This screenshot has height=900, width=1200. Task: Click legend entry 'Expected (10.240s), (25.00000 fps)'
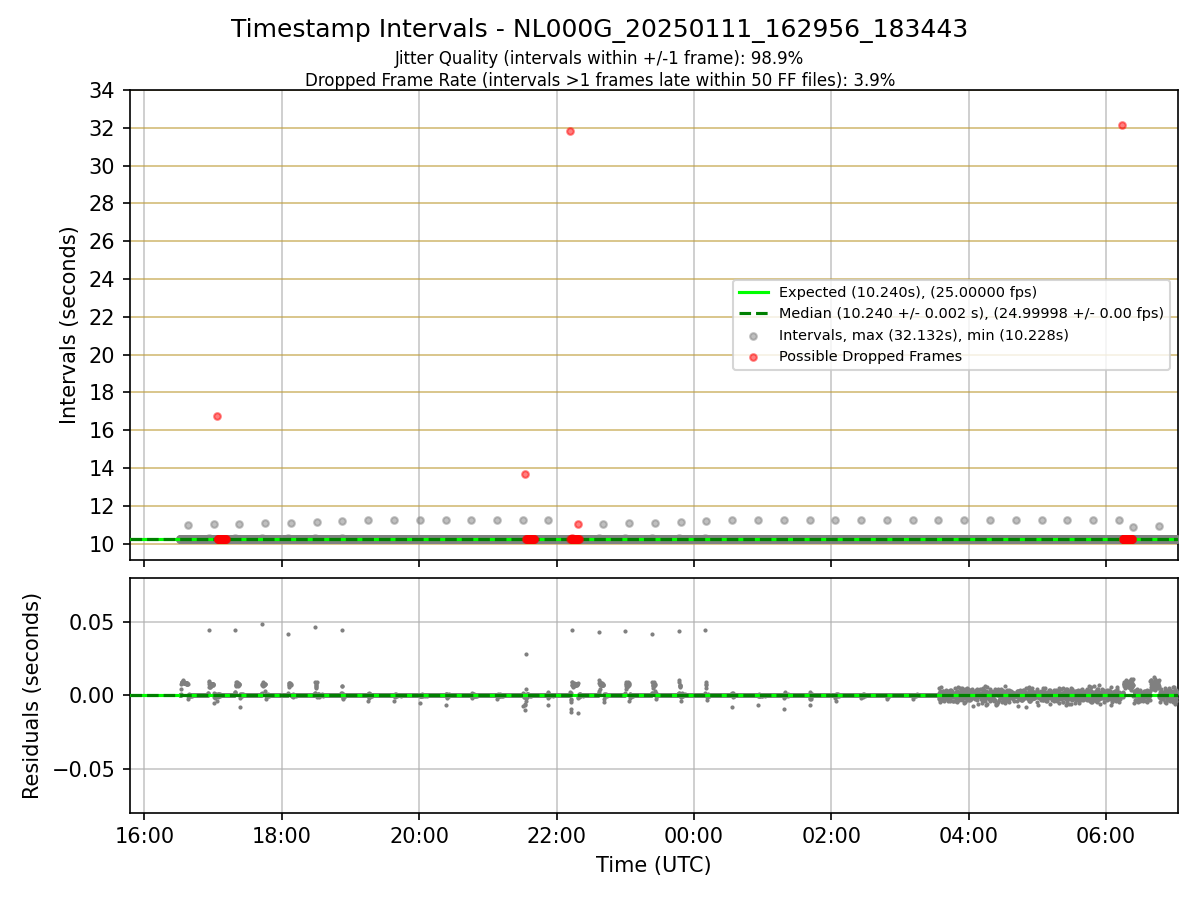click(908, 292)
